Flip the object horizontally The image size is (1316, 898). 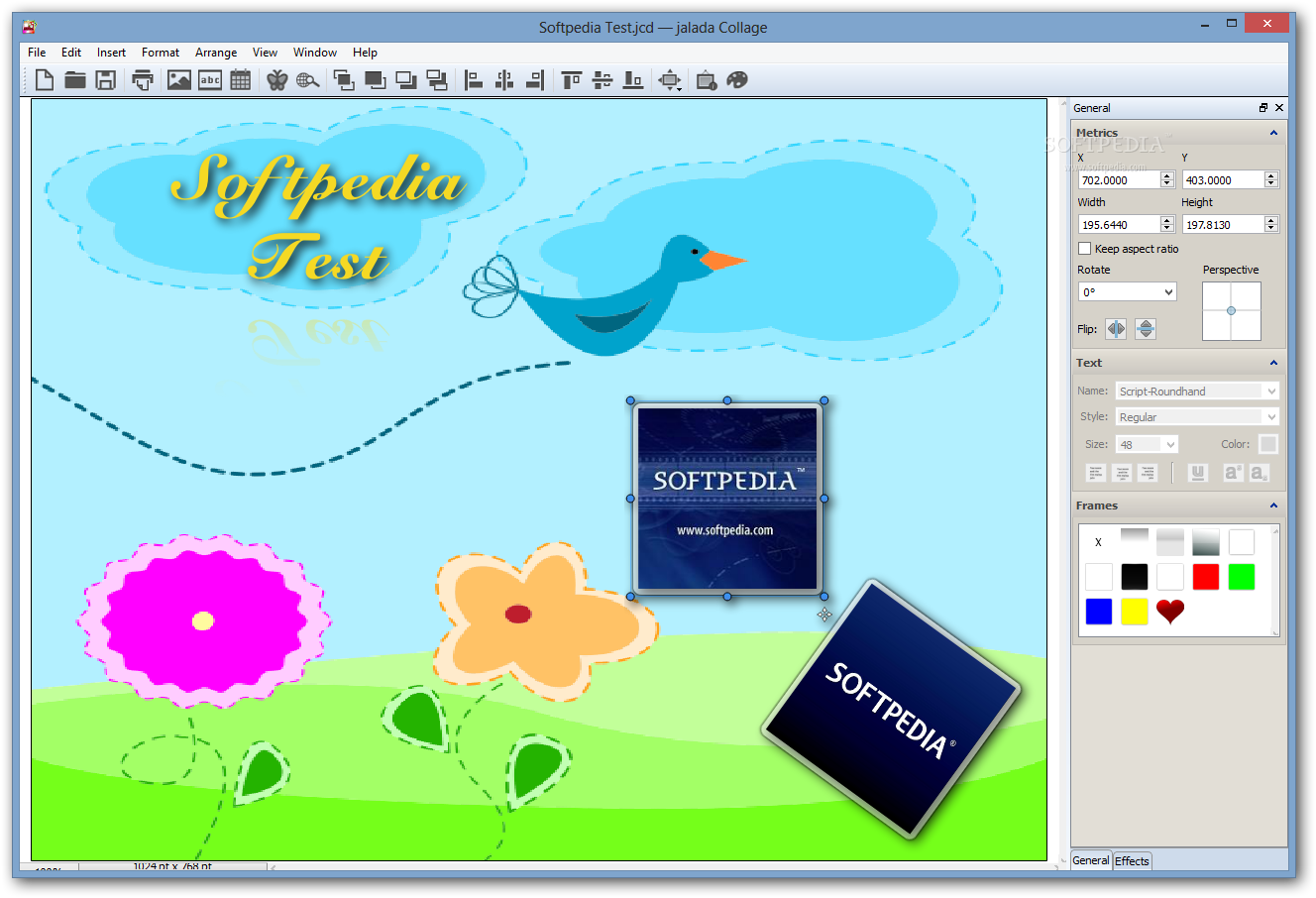click(1117, 329)
